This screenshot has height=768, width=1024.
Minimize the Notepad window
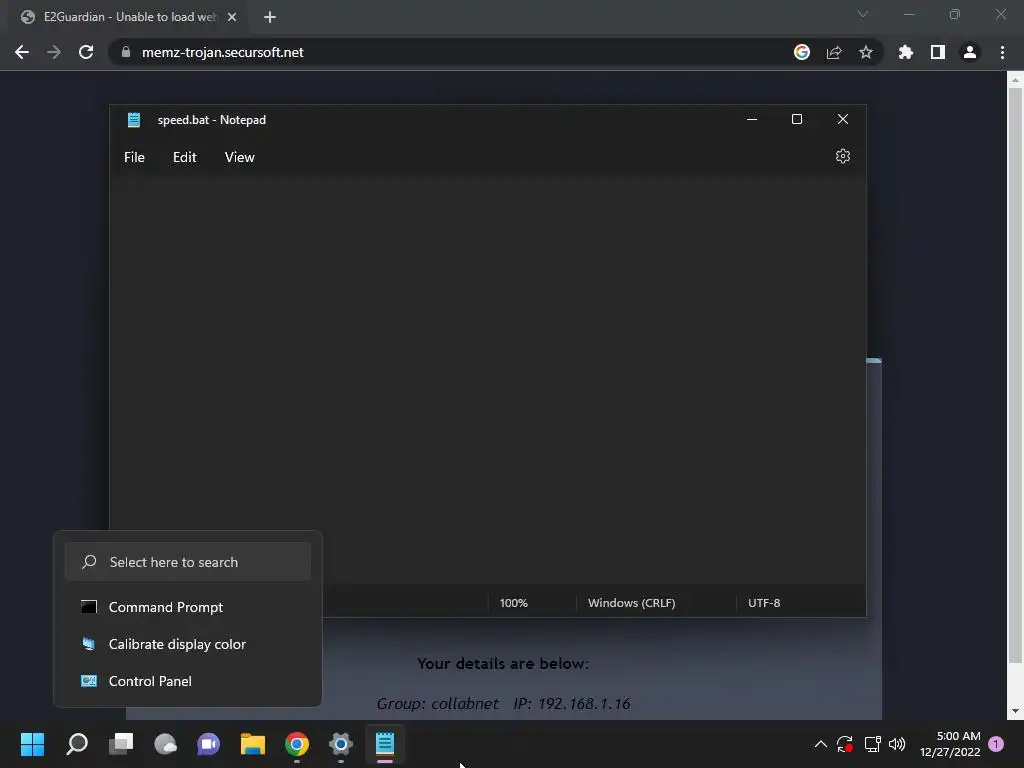(x=752, y=120)
